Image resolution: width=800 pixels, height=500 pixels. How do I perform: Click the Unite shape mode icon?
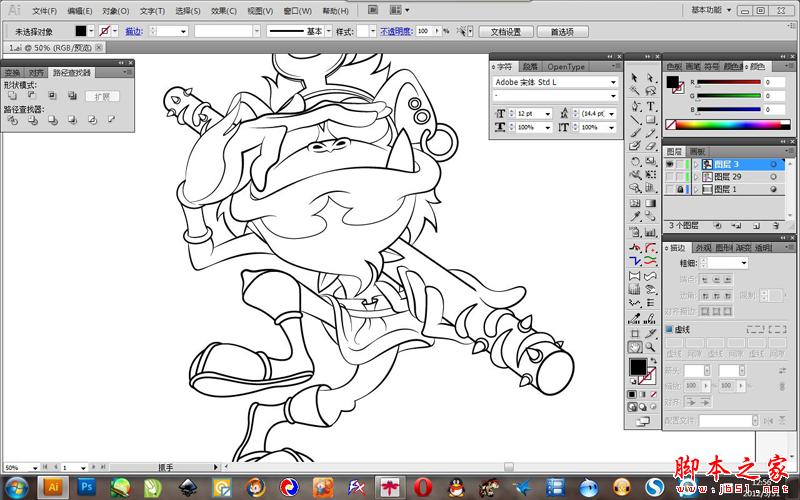(12, 96)
